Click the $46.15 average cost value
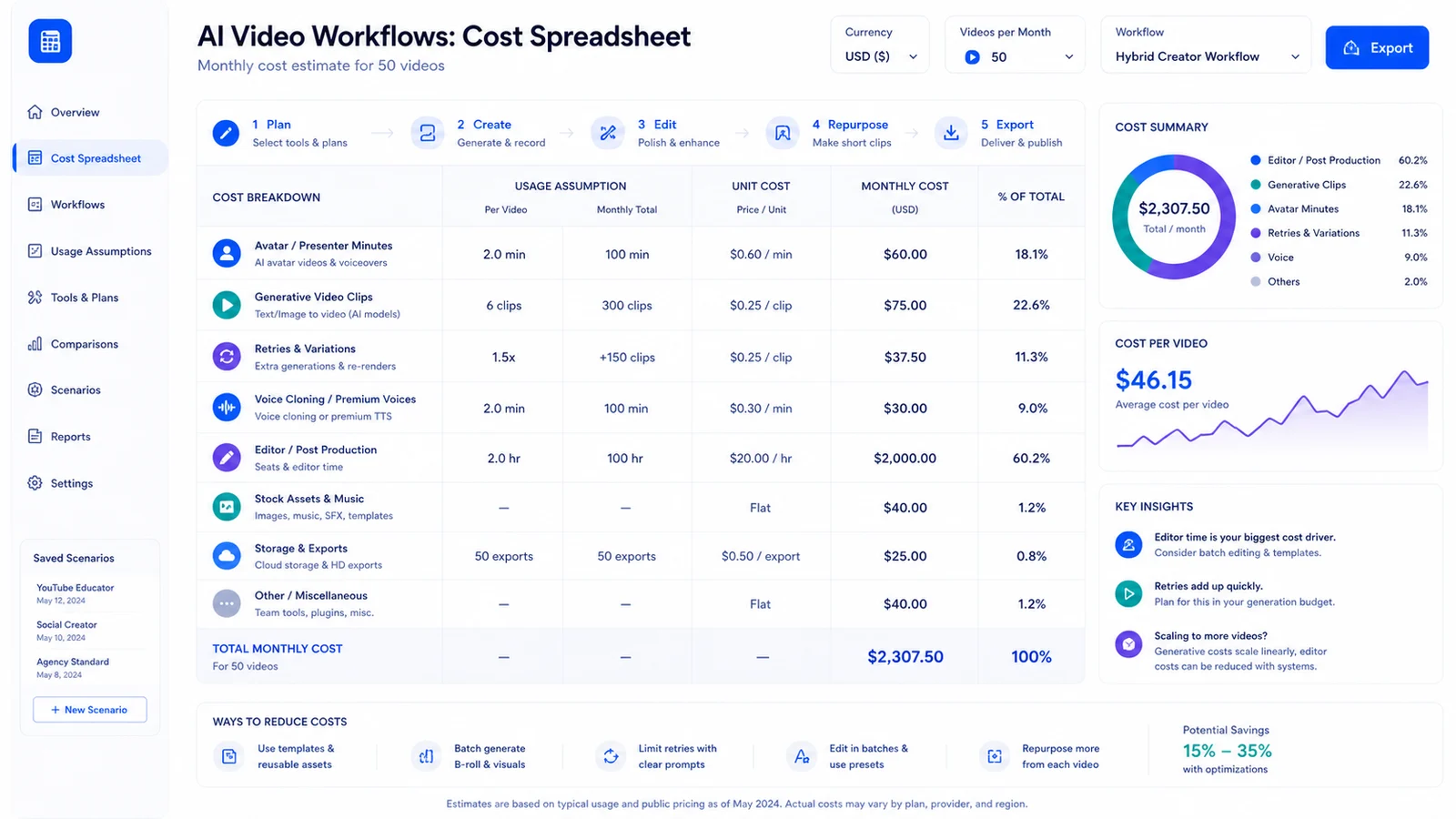The image size is (1456, 819). (1154, 379)
